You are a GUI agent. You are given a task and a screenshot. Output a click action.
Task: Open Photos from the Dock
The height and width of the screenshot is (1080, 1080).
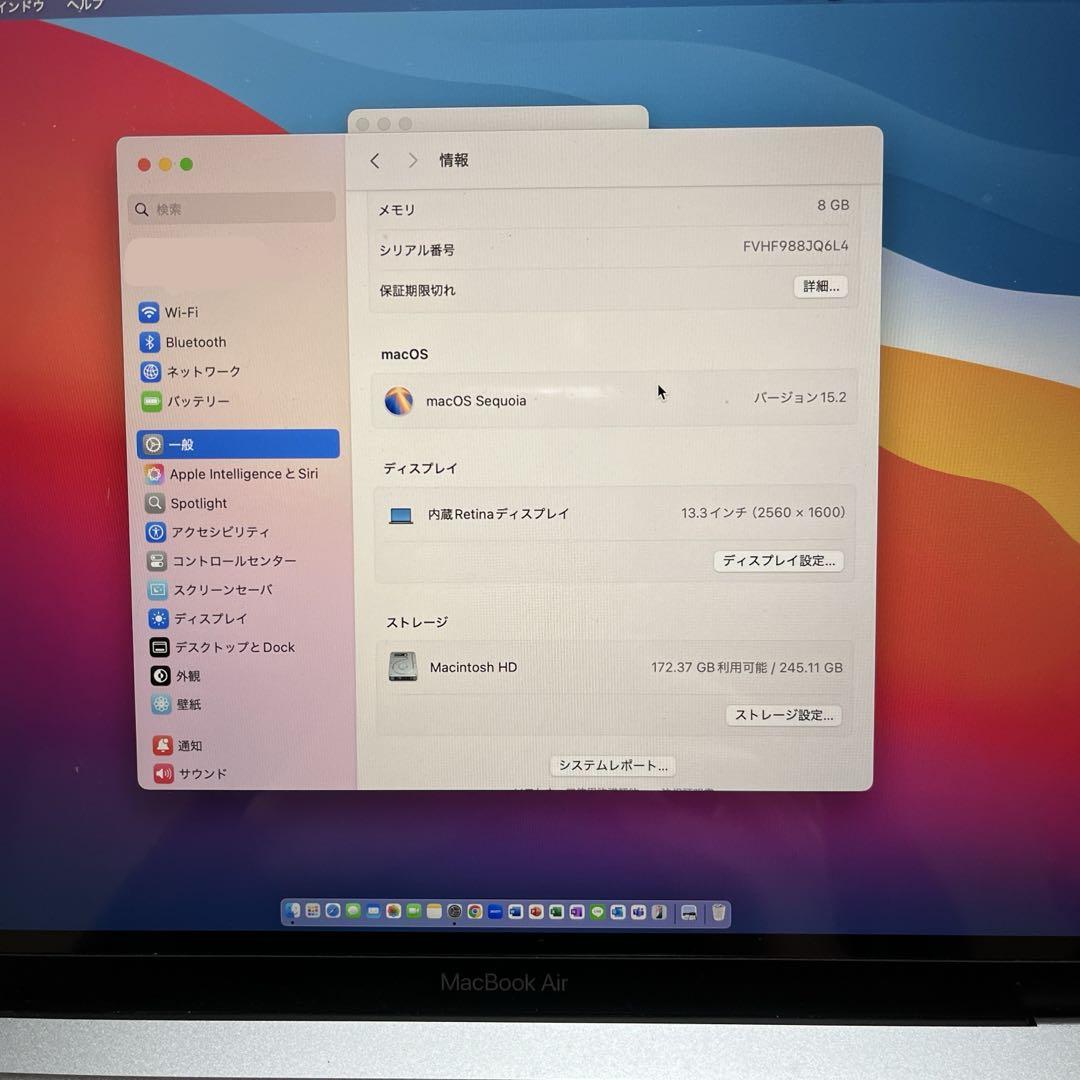point(393,911)
